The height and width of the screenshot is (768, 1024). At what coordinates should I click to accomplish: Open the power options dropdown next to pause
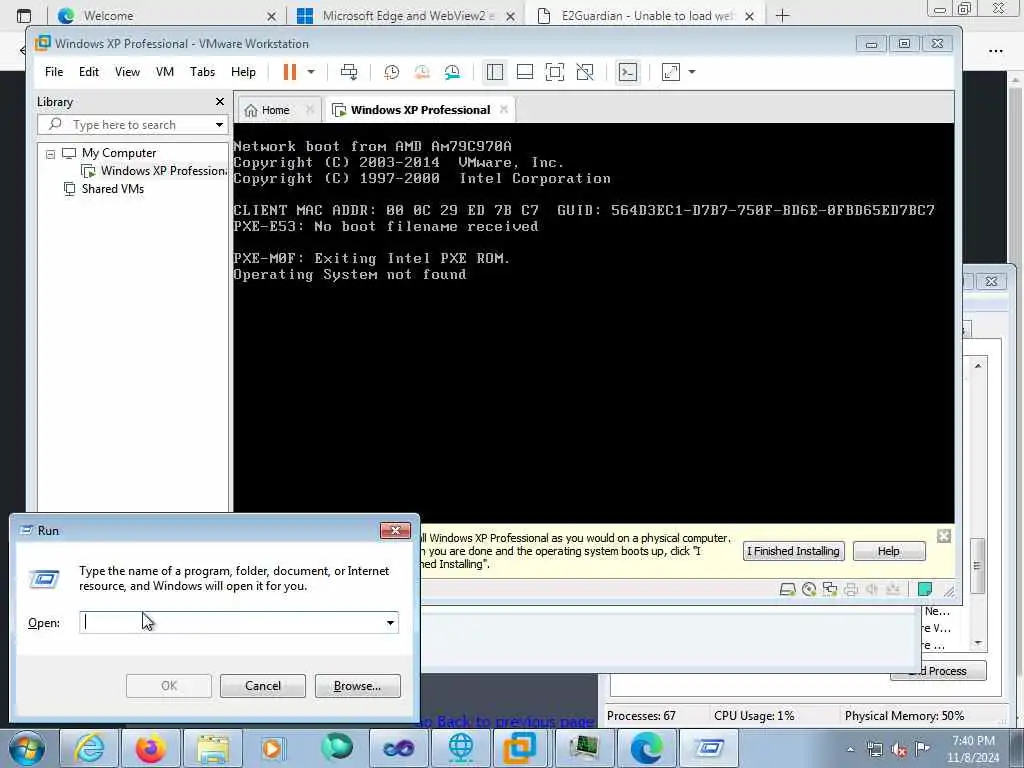tap(311, 72)
